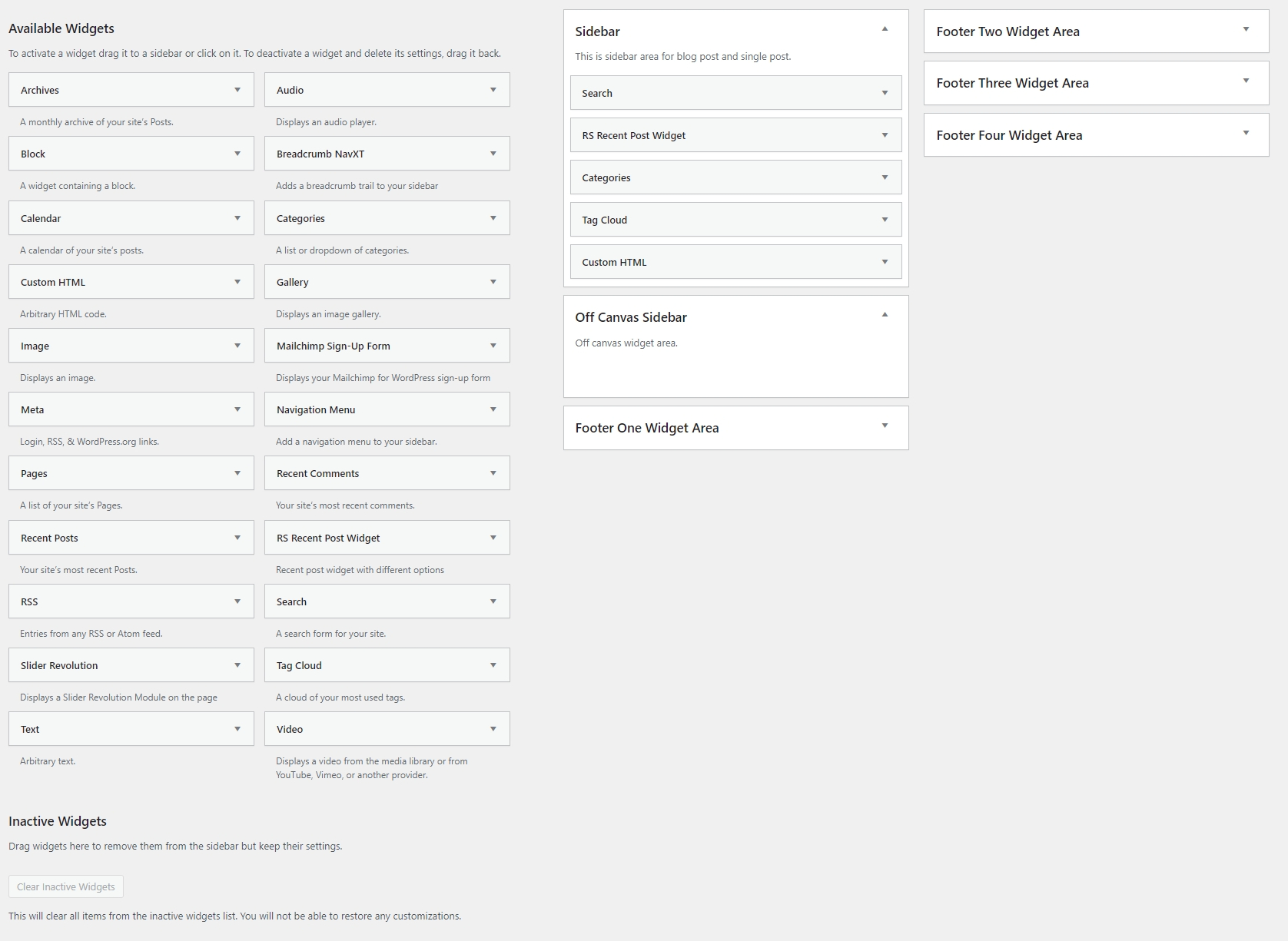Expand the Footer Four Widget Area
This screenshot has width=1288, height=941.
[x=1246, y=133]
